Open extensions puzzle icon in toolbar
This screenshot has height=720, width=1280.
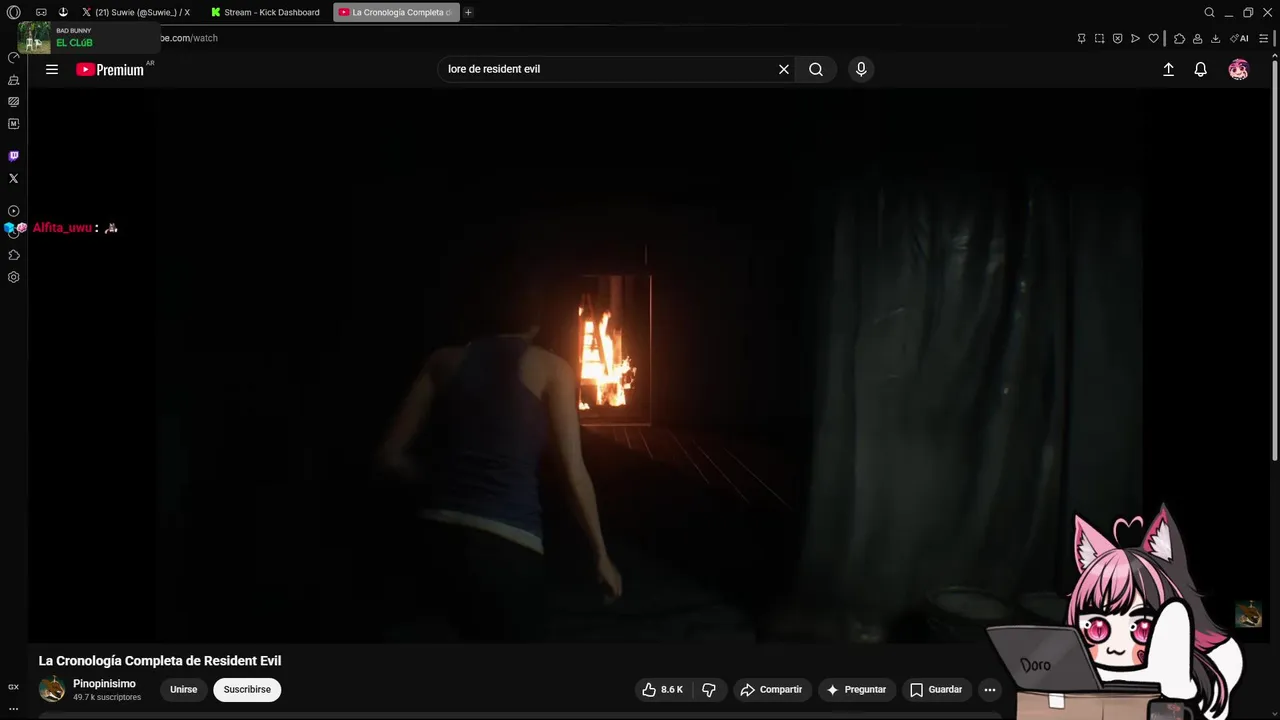pyautogui.click(x=1179, y=38)
